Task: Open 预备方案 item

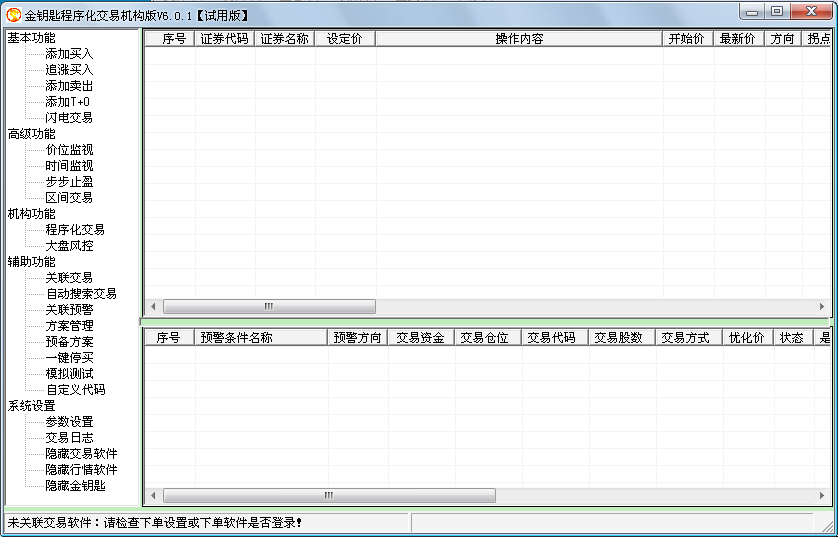Action: pos(69,342)
